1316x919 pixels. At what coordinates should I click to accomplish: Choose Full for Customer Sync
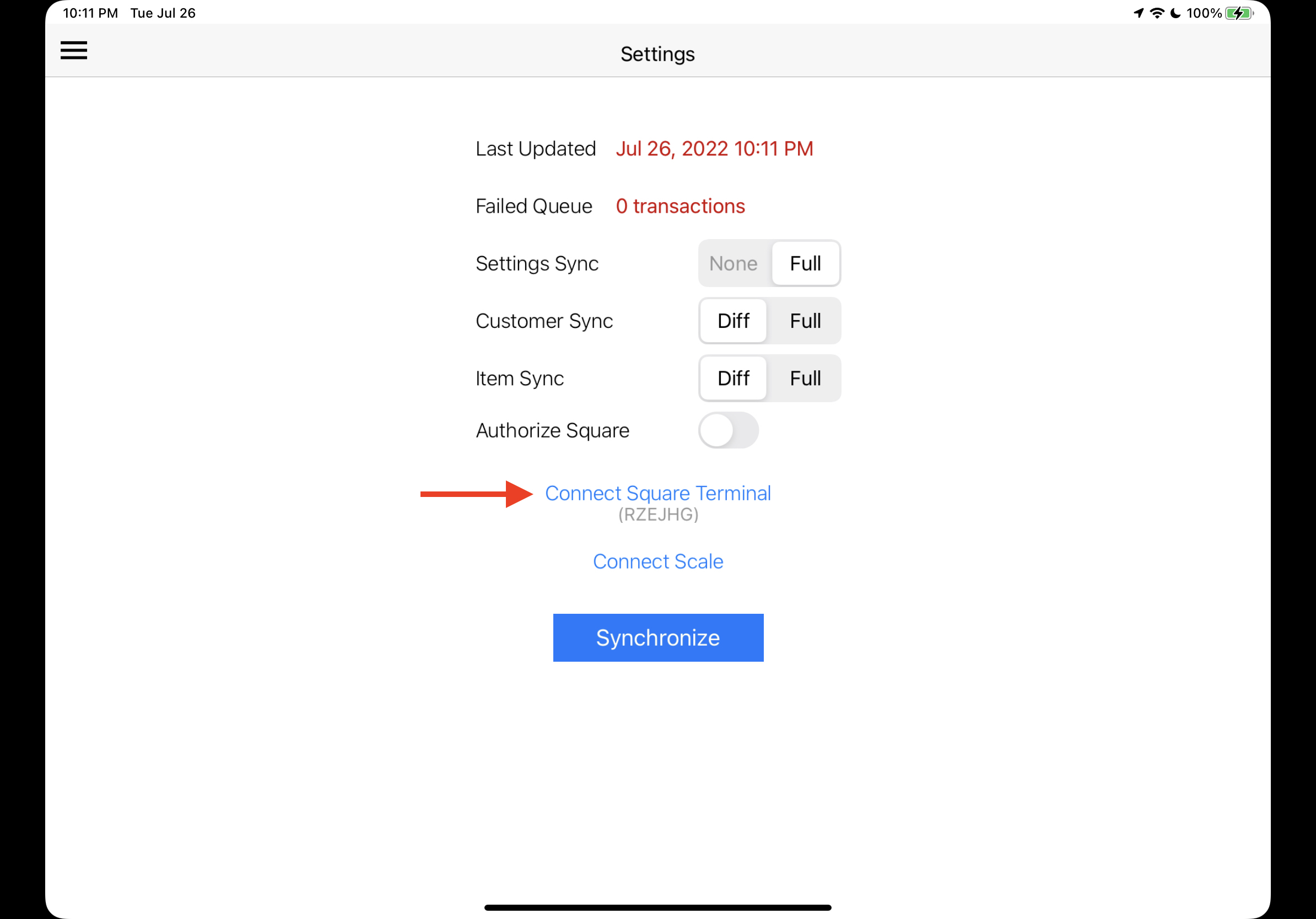[805, 321]
